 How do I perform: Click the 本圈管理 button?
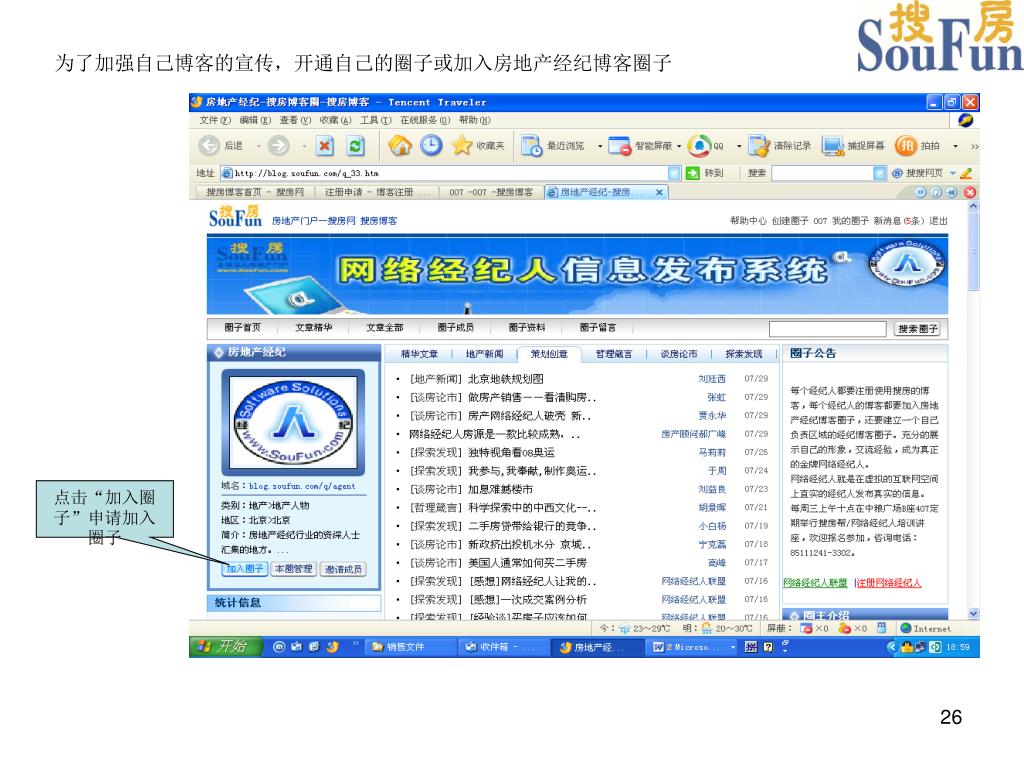pyautogui.click(x=293, y=569)
